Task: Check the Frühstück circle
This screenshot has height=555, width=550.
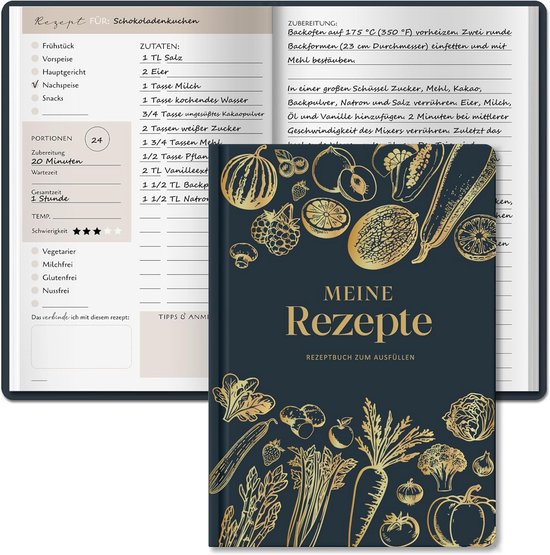Action: coord(35,45)
